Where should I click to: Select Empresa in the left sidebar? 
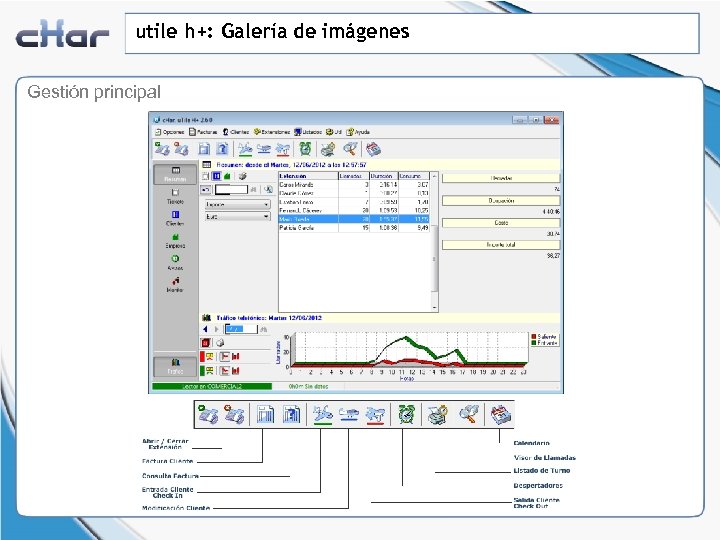[175, 241]
